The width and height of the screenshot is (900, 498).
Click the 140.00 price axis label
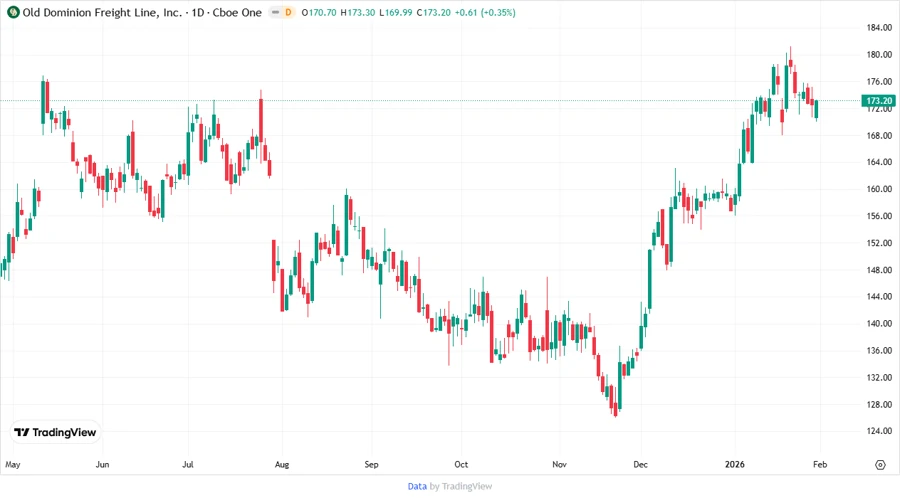point(879,323)
